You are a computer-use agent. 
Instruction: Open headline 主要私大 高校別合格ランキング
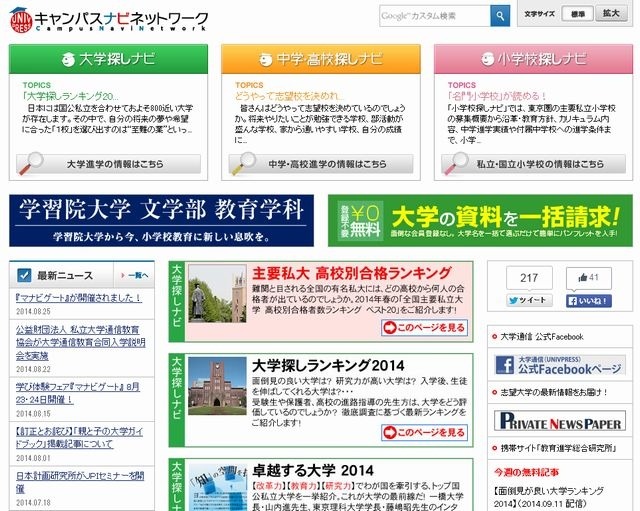[x=351, y=273]
